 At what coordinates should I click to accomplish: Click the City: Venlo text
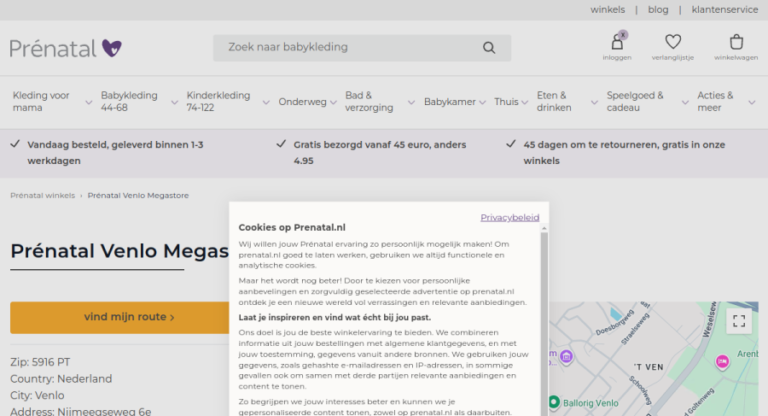[x=37, y=395]
